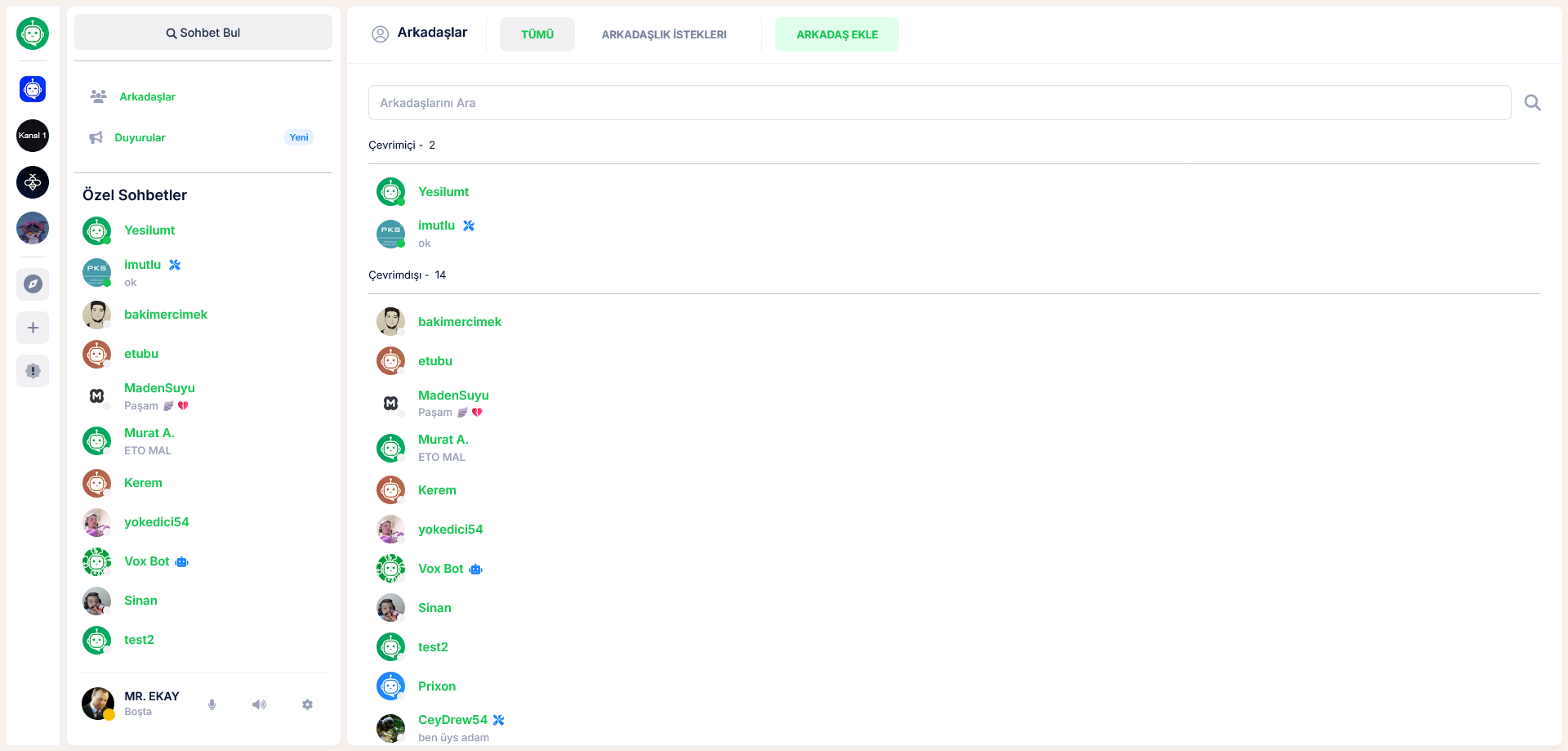Open user settings gear icon

coord(307,704)
